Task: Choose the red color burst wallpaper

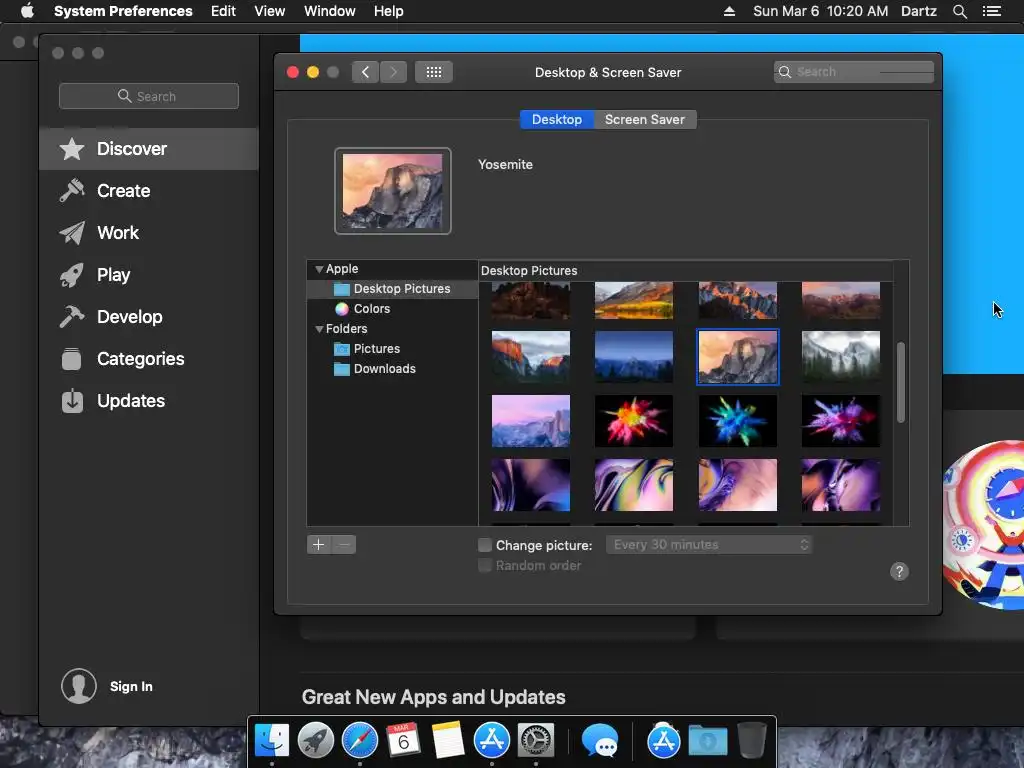Action: [x=633, y=421]
